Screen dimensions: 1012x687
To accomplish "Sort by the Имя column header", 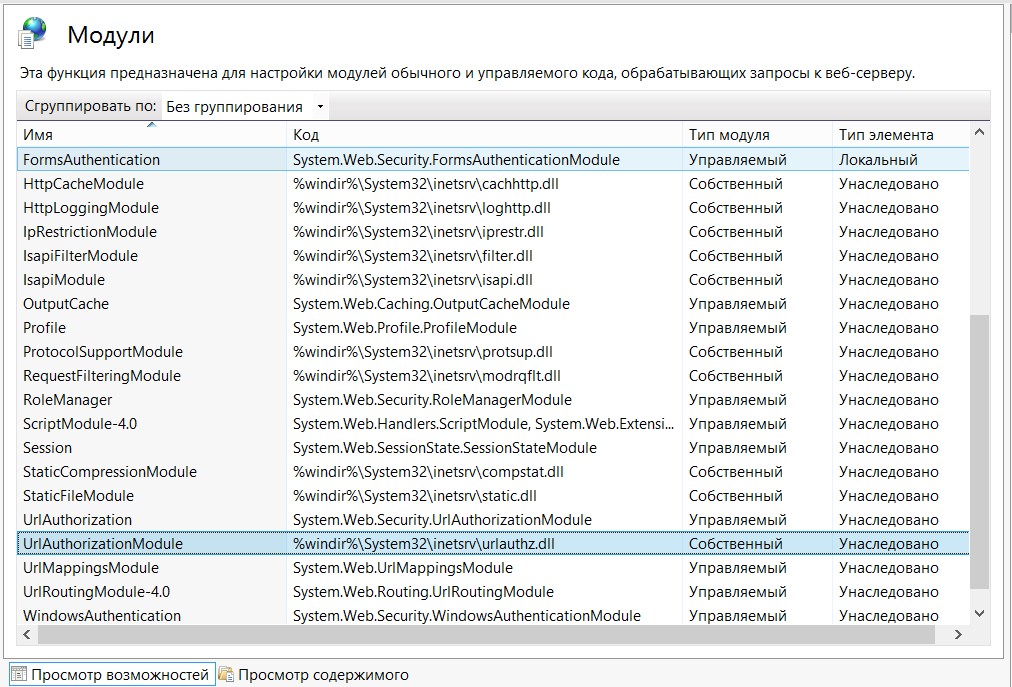I will [152, 135].
